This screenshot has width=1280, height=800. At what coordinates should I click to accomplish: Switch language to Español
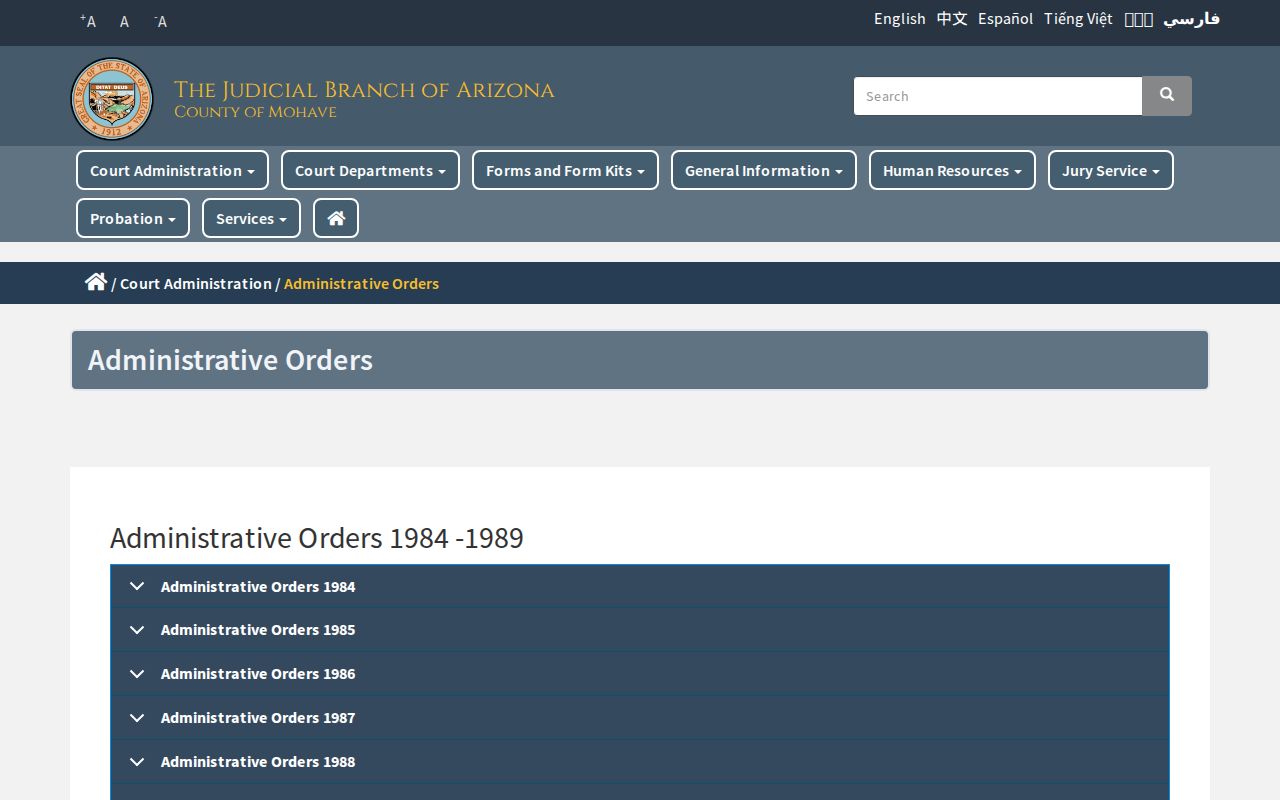1006,19
